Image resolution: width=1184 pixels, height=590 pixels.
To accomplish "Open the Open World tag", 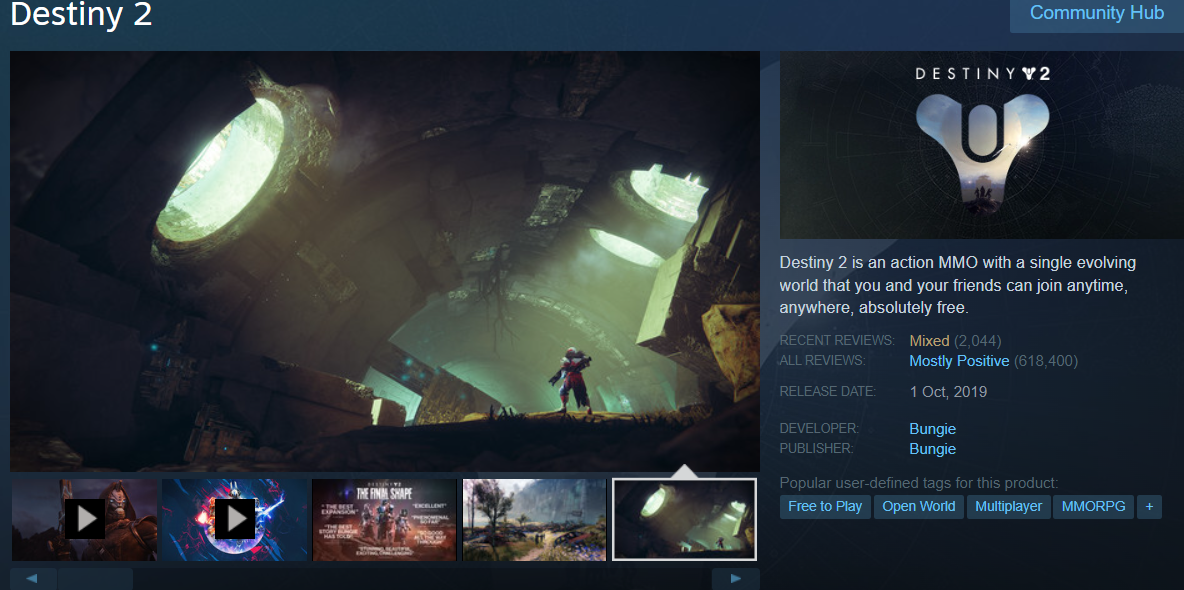I will tap(919, 506).
